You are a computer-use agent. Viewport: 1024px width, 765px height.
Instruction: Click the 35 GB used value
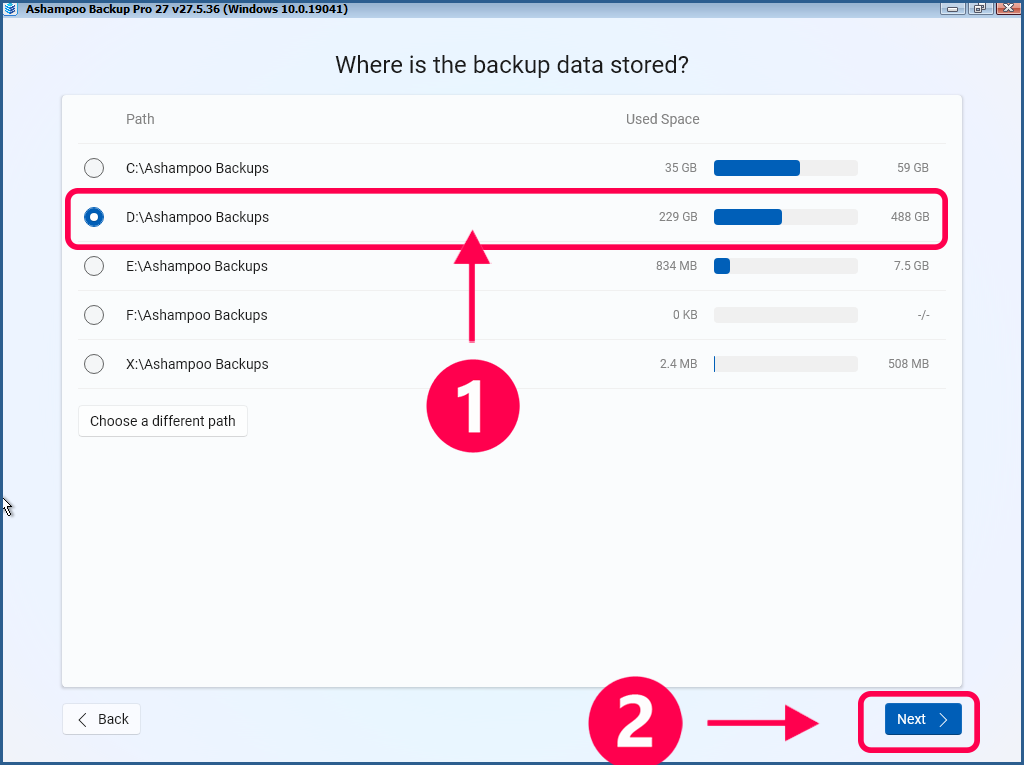tap(680, 168)
